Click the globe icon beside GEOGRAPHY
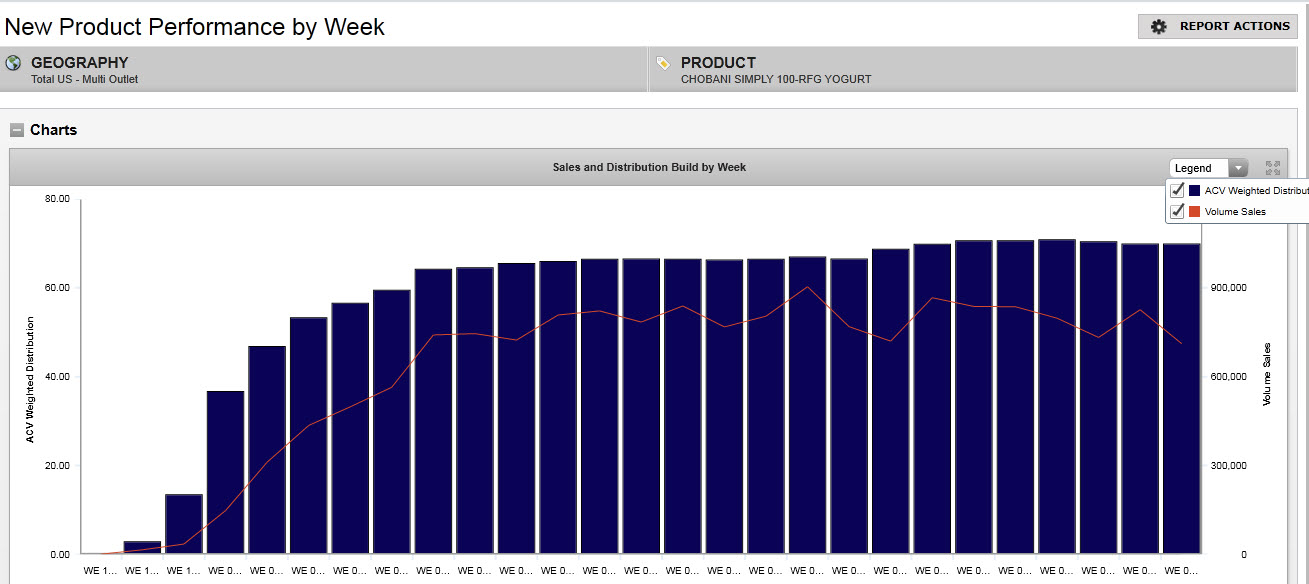The height and width of the screenshot is (584, 1309). (x=13, y=63)
